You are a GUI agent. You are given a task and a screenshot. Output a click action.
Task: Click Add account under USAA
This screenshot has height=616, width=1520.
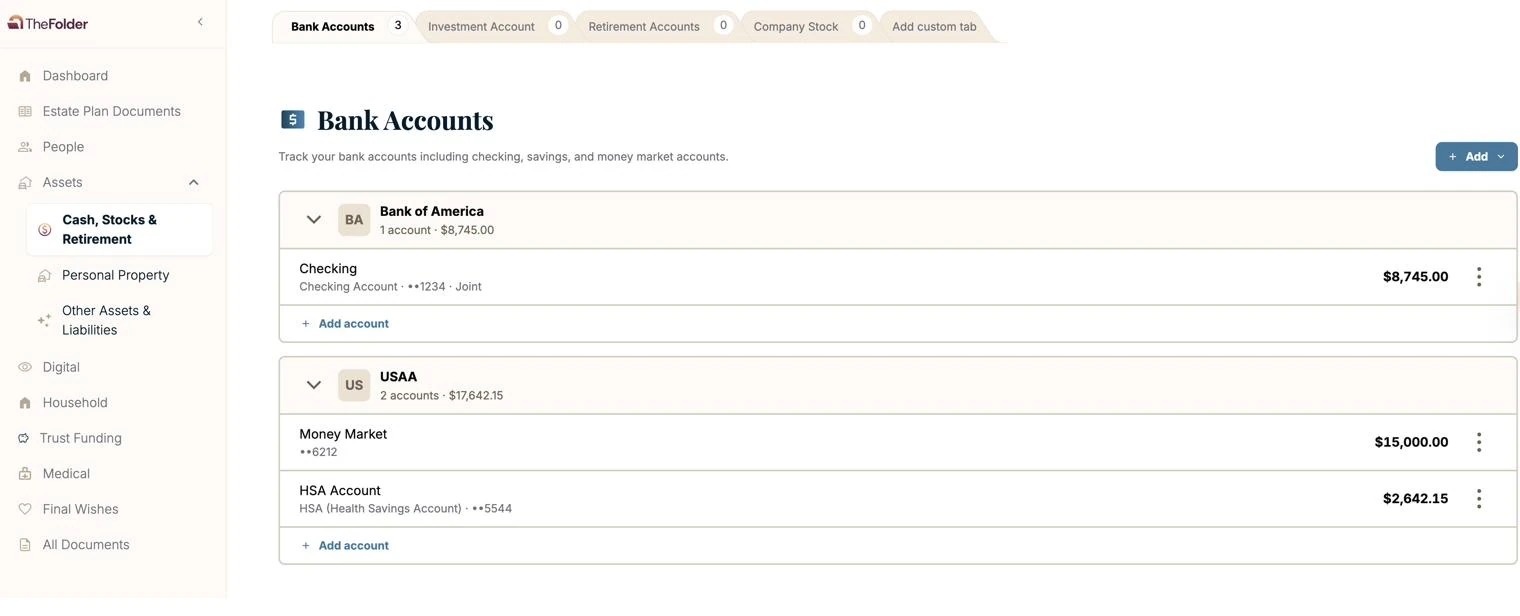tap(345, 546)
